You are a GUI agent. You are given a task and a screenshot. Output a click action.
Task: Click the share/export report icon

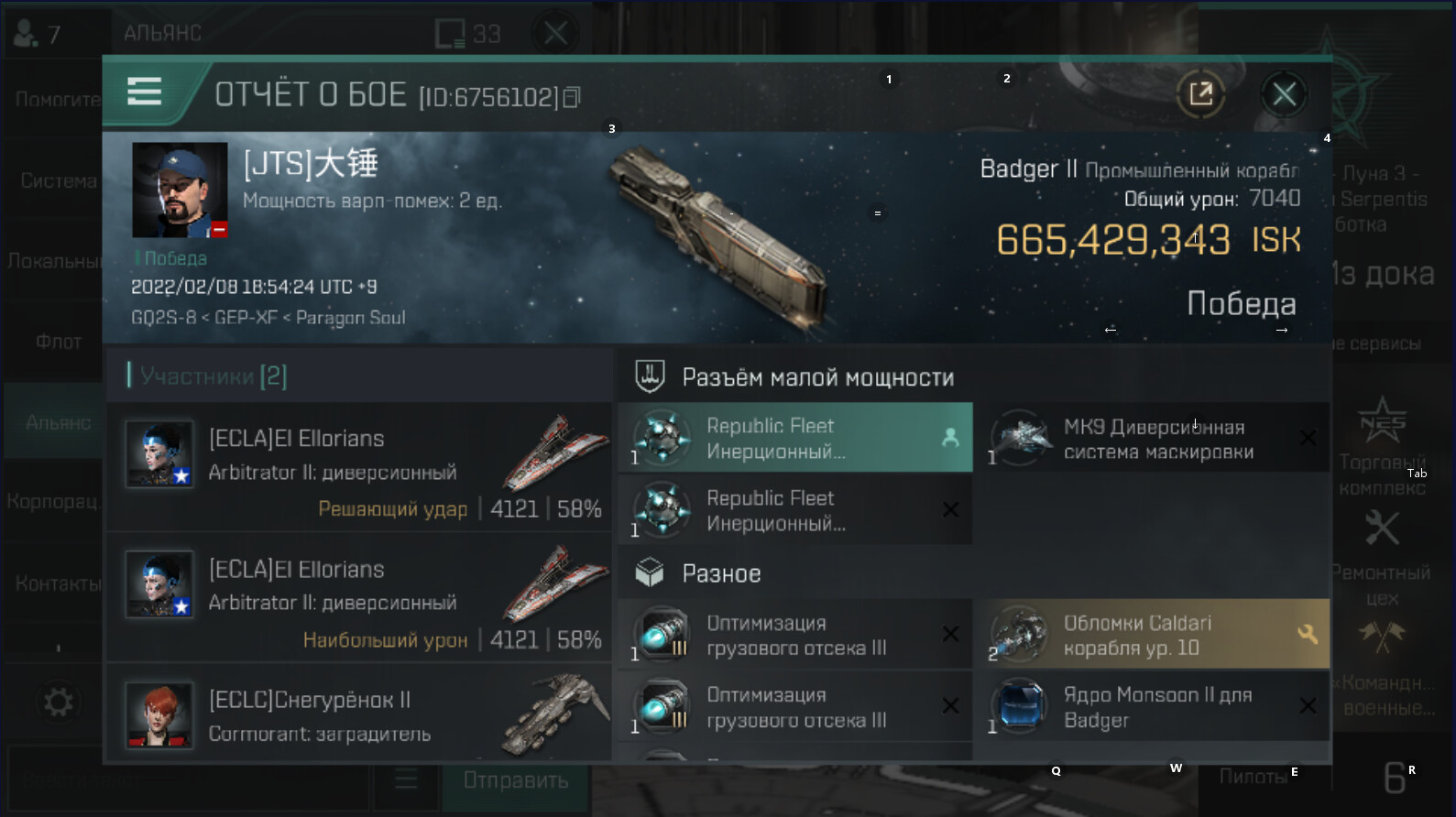(x=1200, y=93)
